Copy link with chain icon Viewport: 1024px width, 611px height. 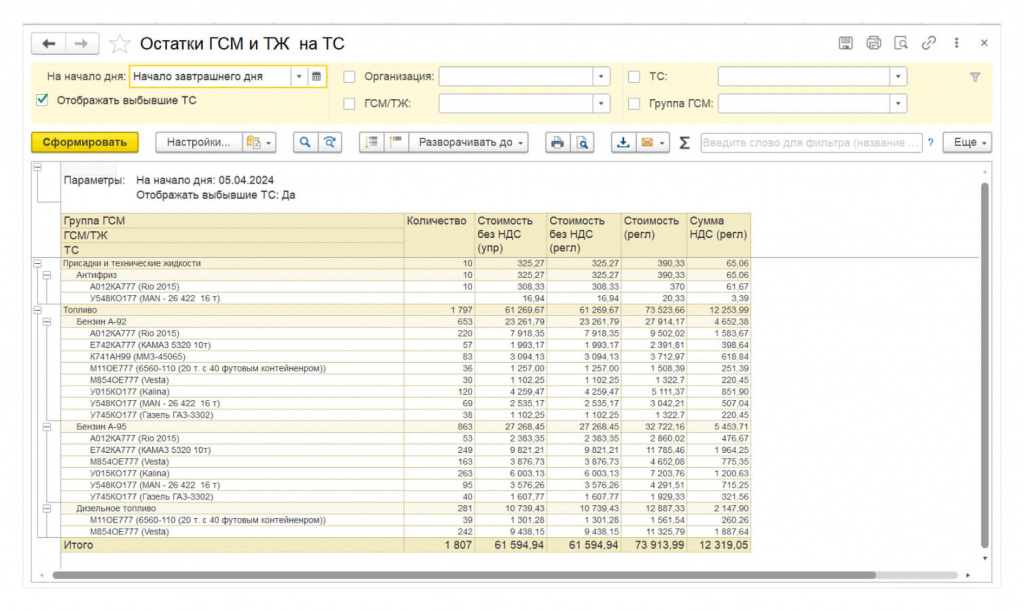[929, 43]
